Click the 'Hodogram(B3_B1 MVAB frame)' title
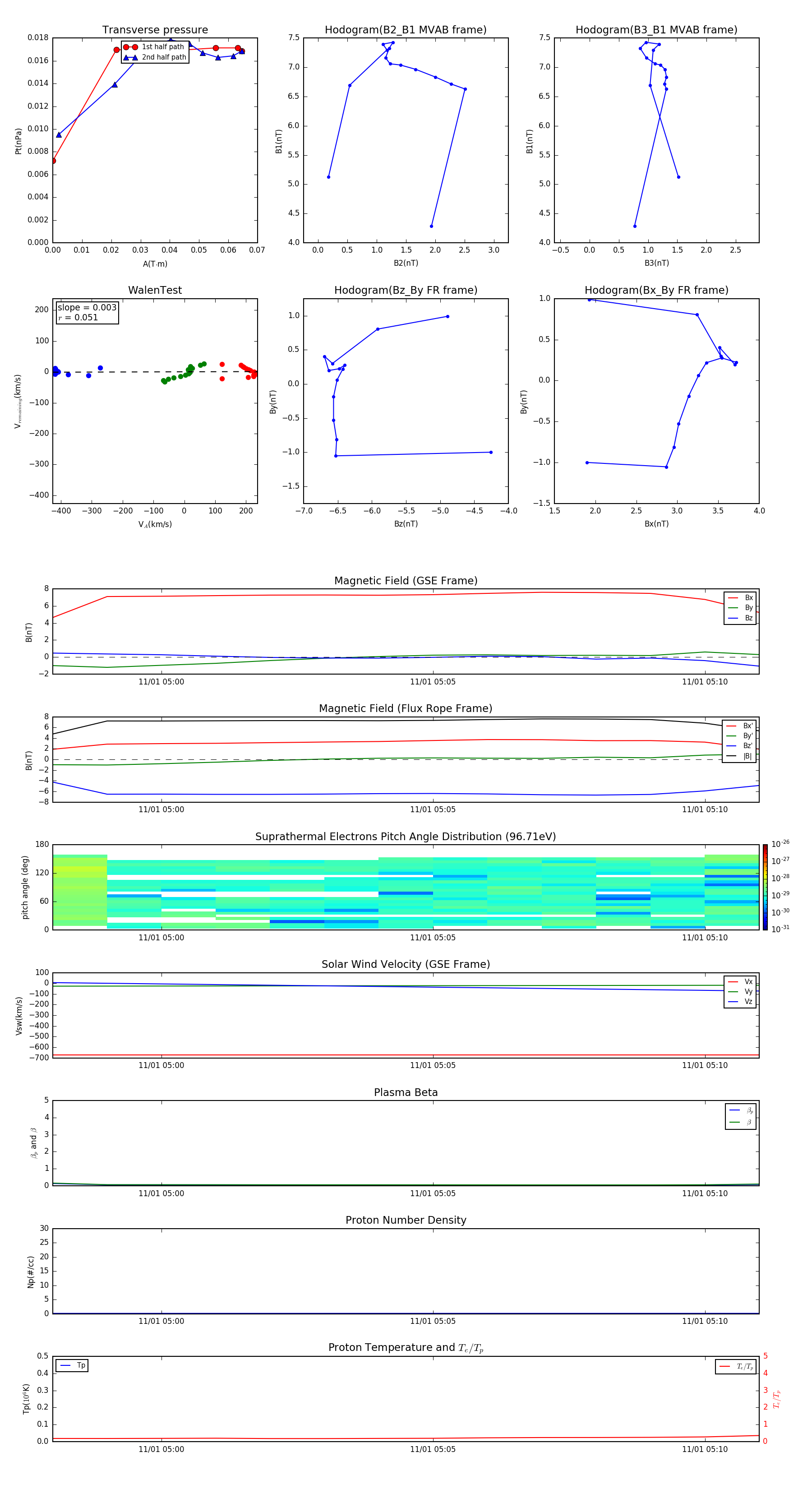Image resolution: width=812 pixels, height=1489 pixels. click(x=656, y=30)
